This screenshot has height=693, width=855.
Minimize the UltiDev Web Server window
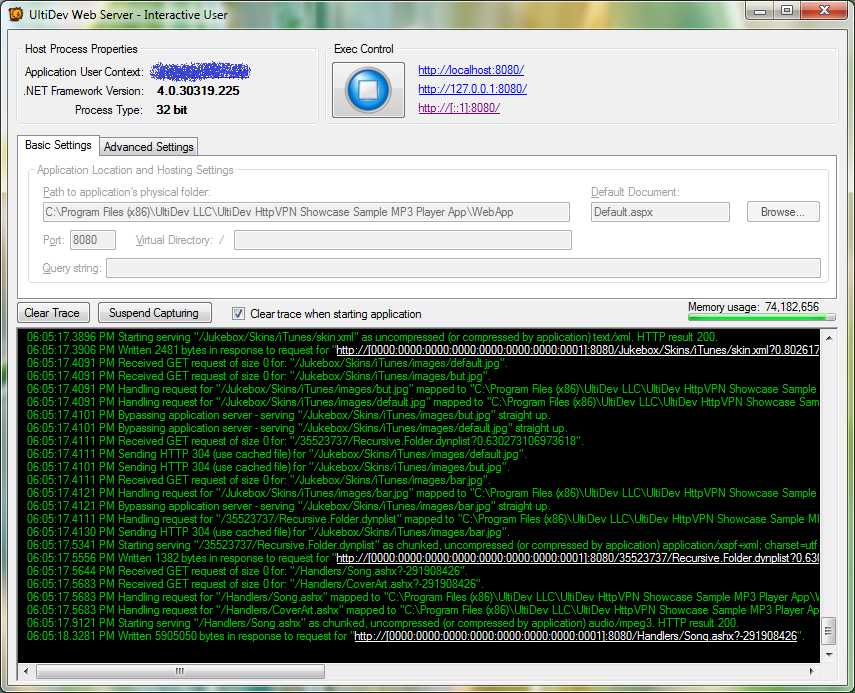click(x=760, y=11)
